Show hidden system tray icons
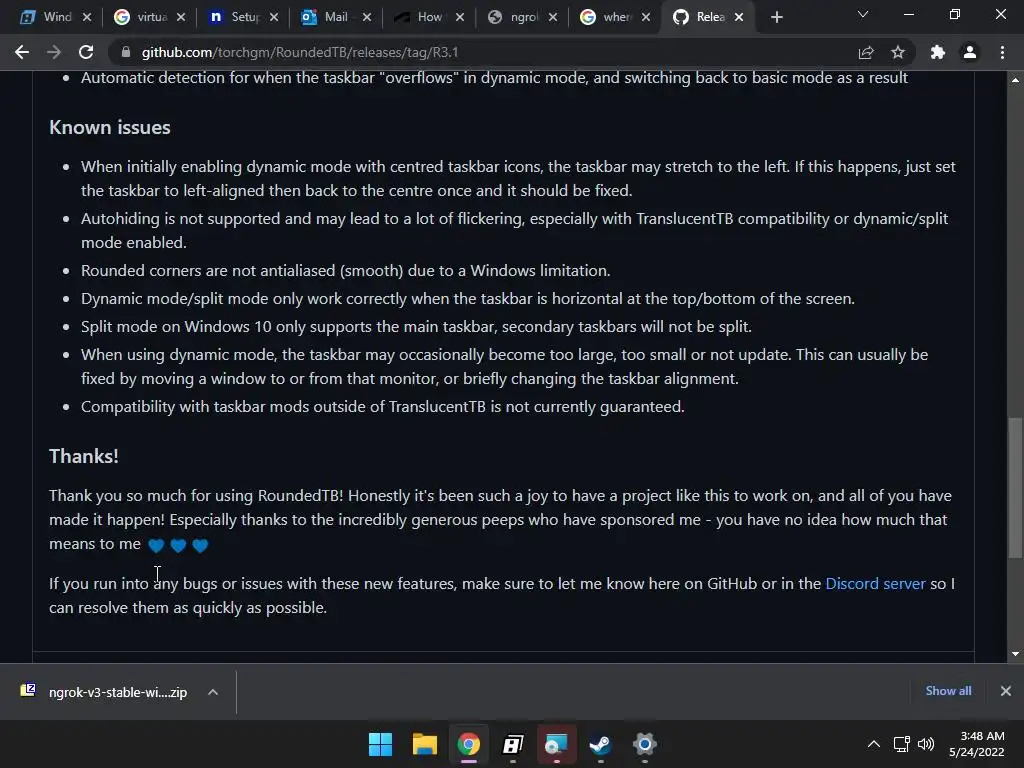This screenshot has width=1024, height=768. (874, 744)
